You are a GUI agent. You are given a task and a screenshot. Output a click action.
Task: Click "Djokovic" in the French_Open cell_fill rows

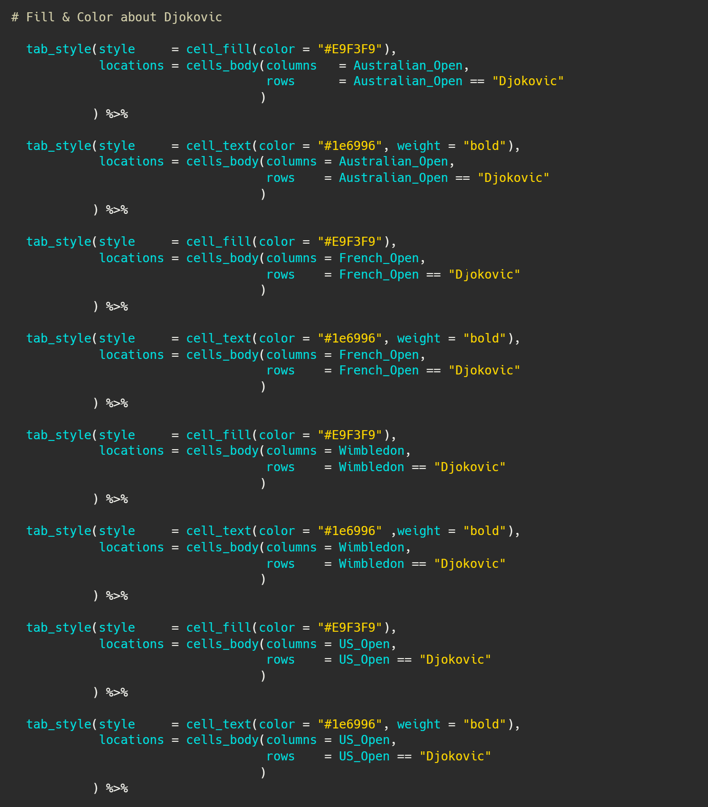pos(484,274)
